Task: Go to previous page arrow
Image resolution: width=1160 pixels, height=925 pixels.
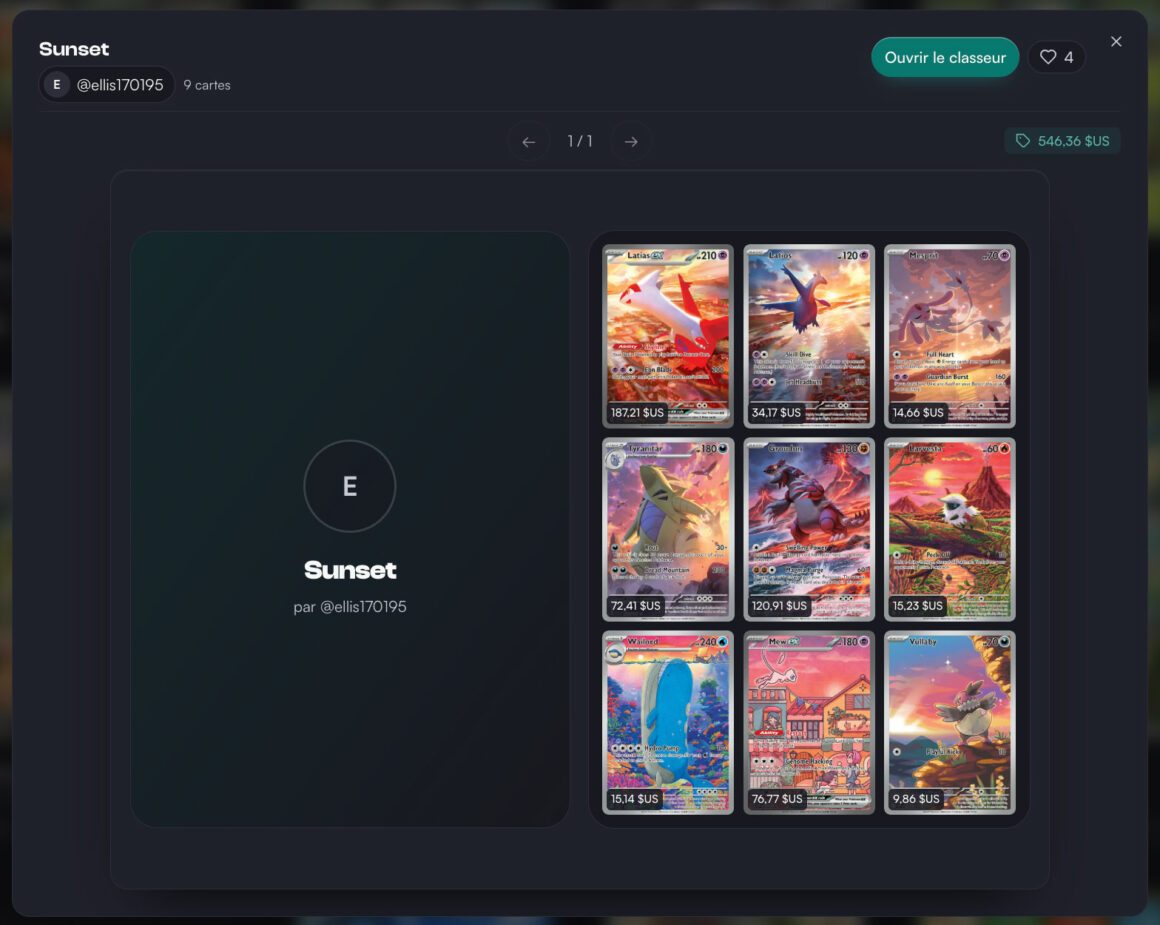Action: pos(528,141)
